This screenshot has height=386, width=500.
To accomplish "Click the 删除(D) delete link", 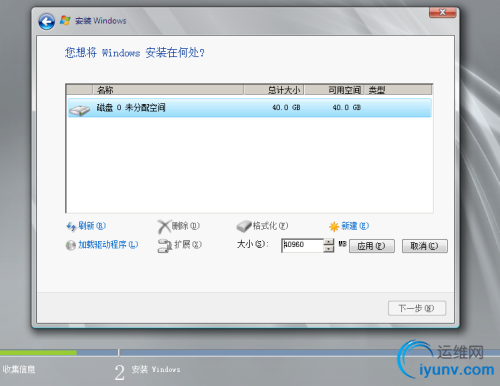I will [186, 226].
